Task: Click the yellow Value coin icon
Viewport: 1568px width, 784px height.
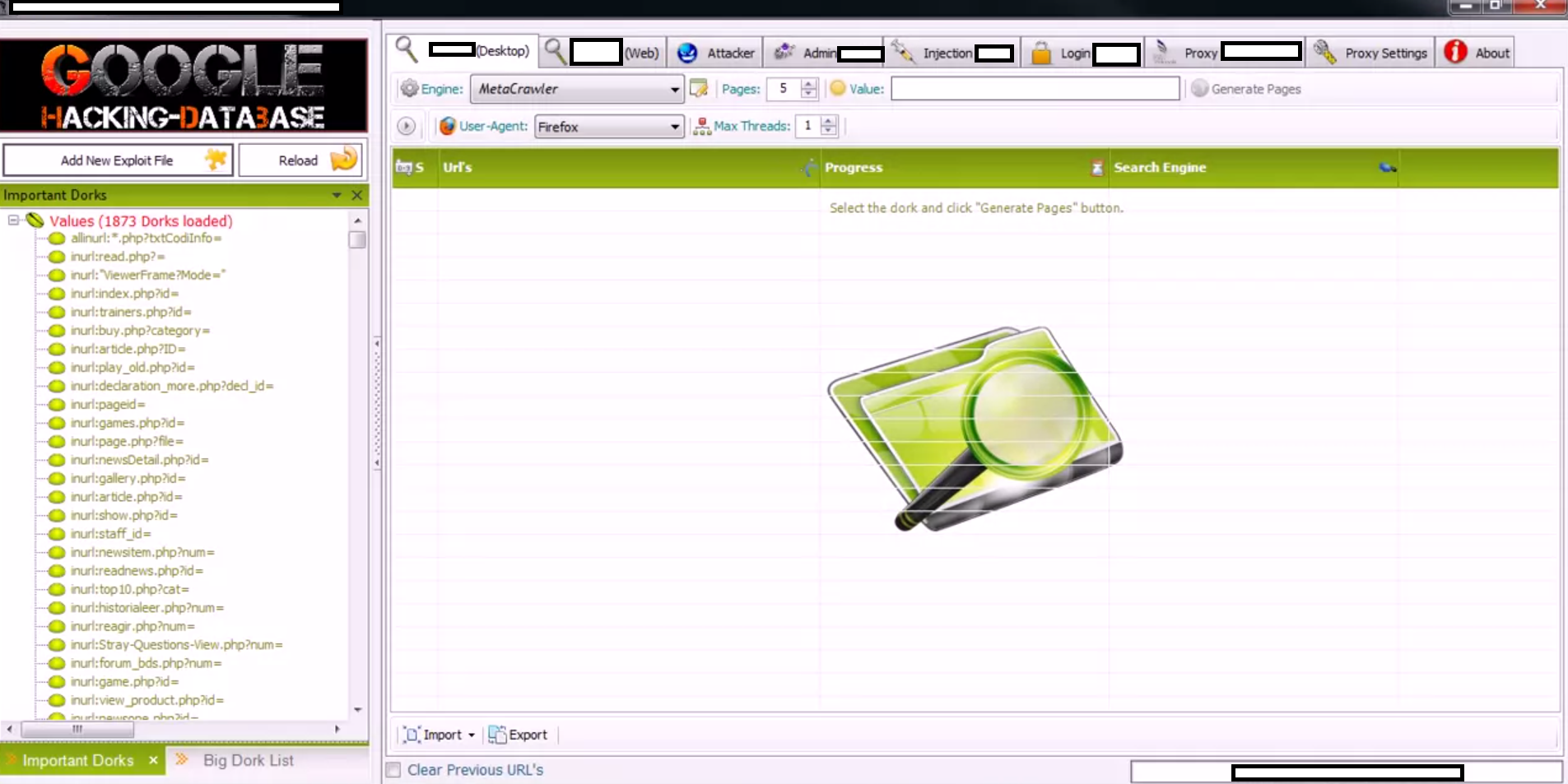Action: pyautogui.click(x=838, y=88)
